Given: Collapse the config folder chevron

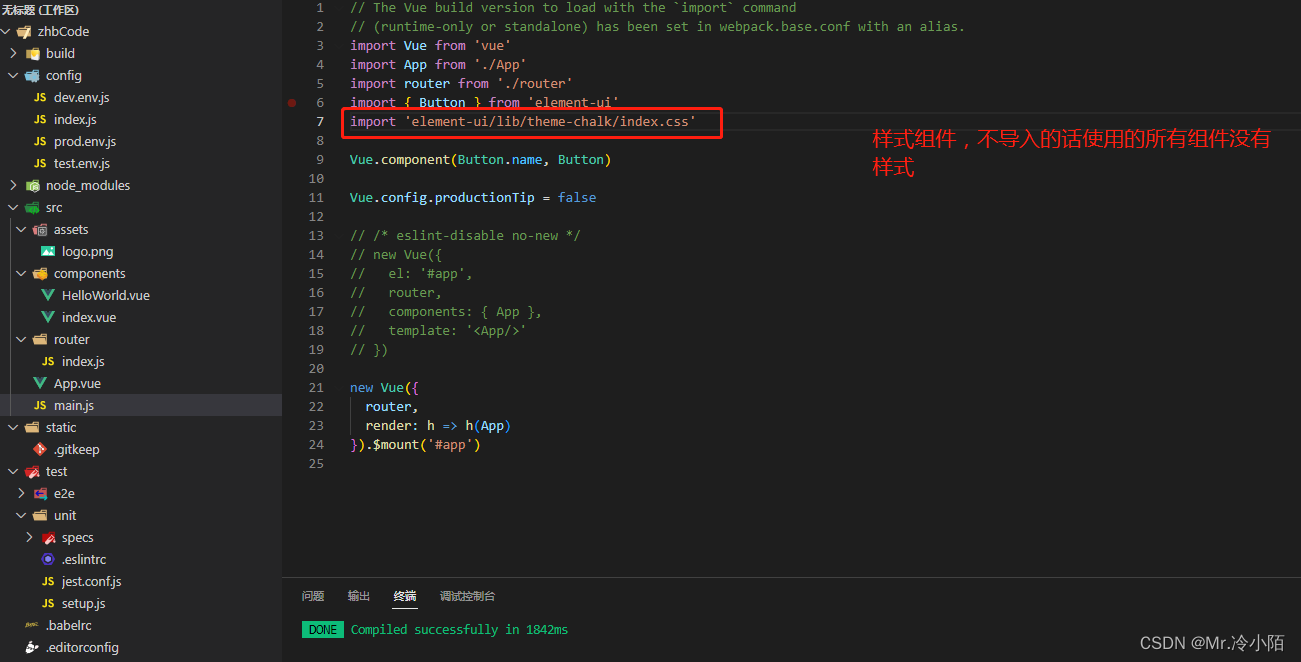Looking at the screenshot, I should coord(14,75).
